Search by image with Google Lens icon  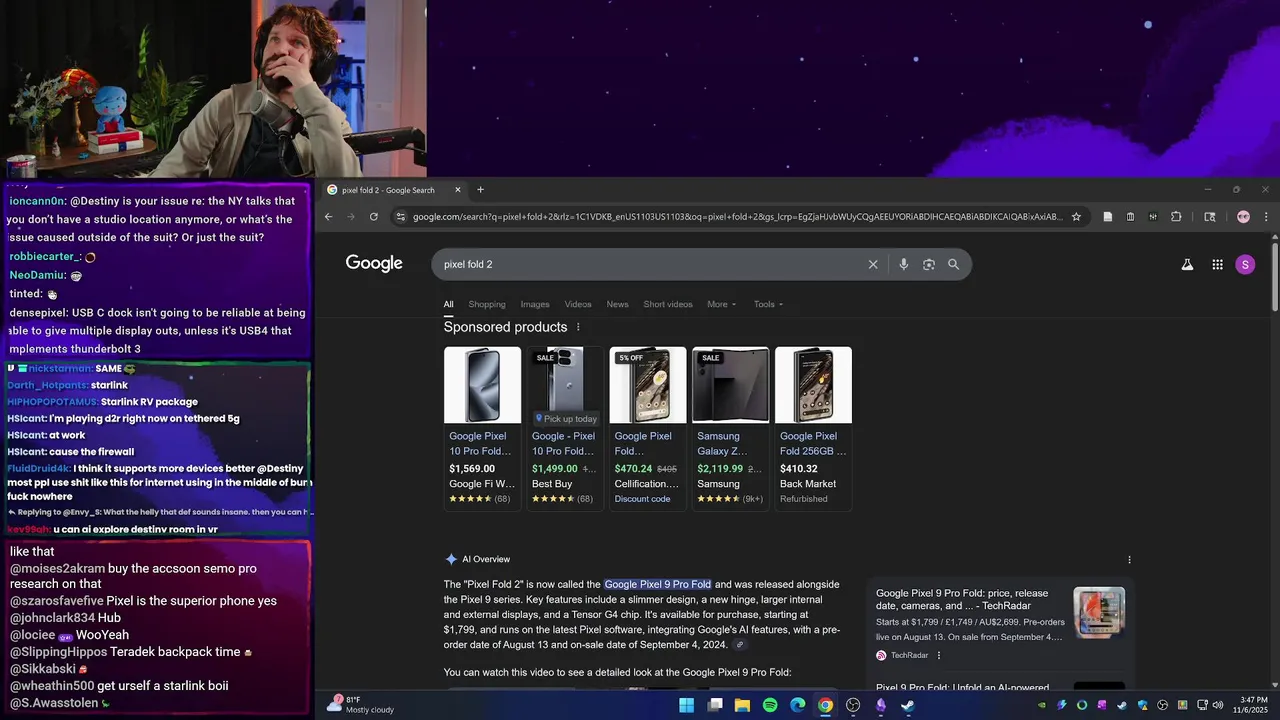pyautogui.click(x=929, y=264)
